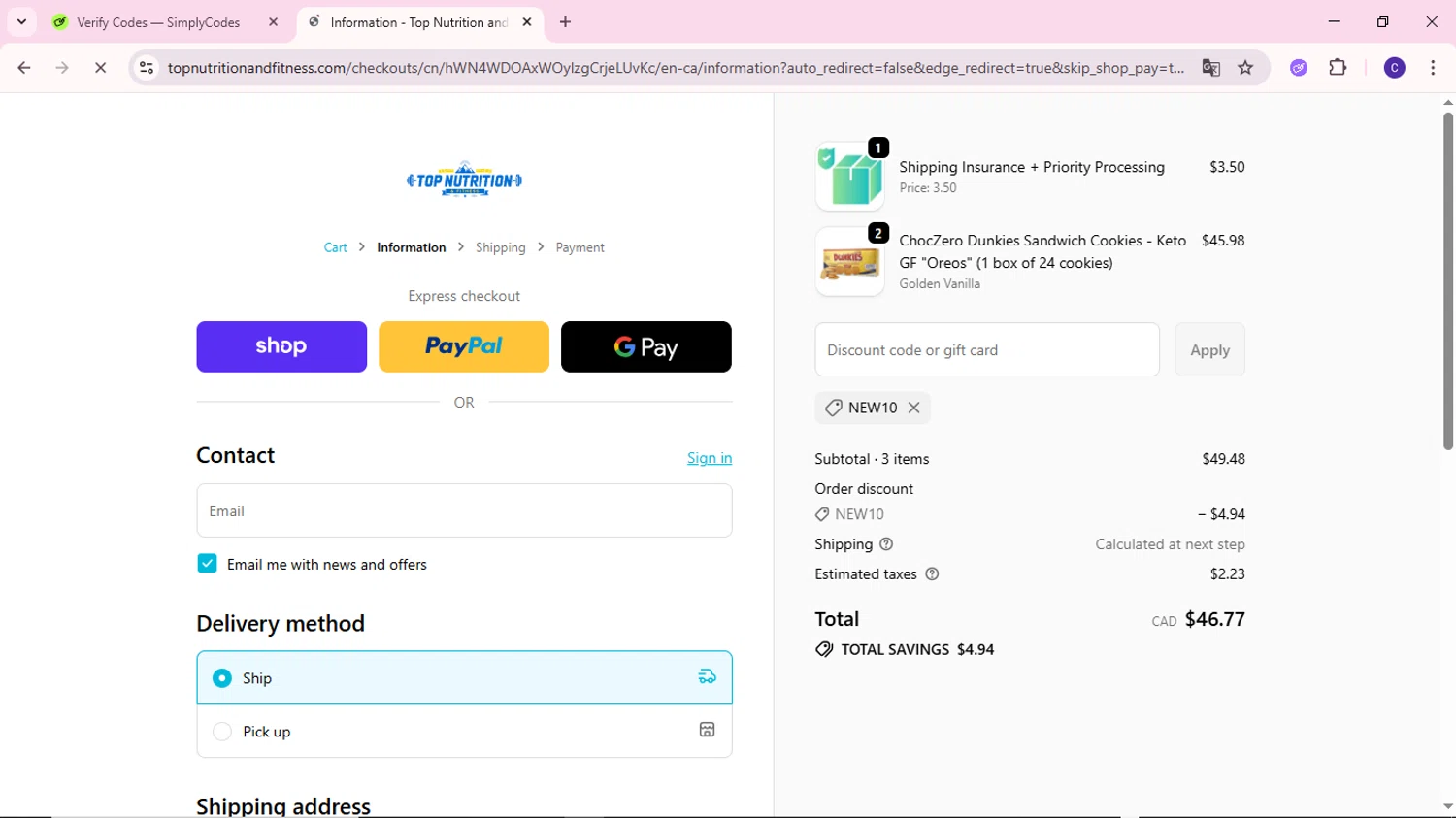Uncheck Email me with news and offers
The height and width of the screenshot is (818, 1456).
[207, 564]
